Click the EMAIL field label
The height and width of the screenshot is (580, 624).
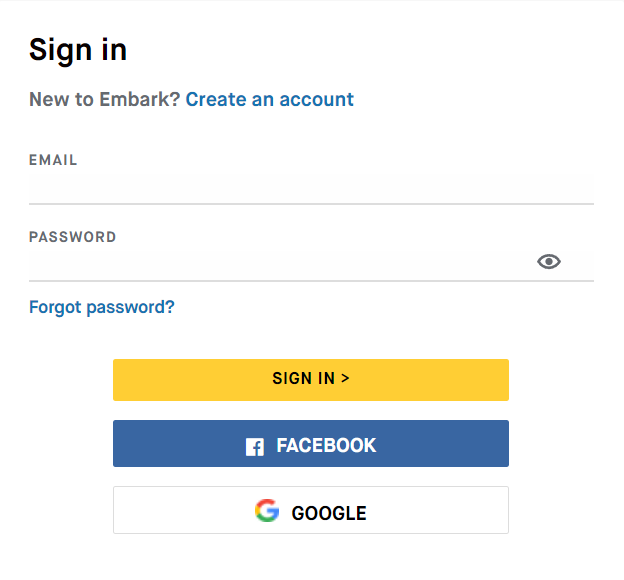(x=53, y=160)
